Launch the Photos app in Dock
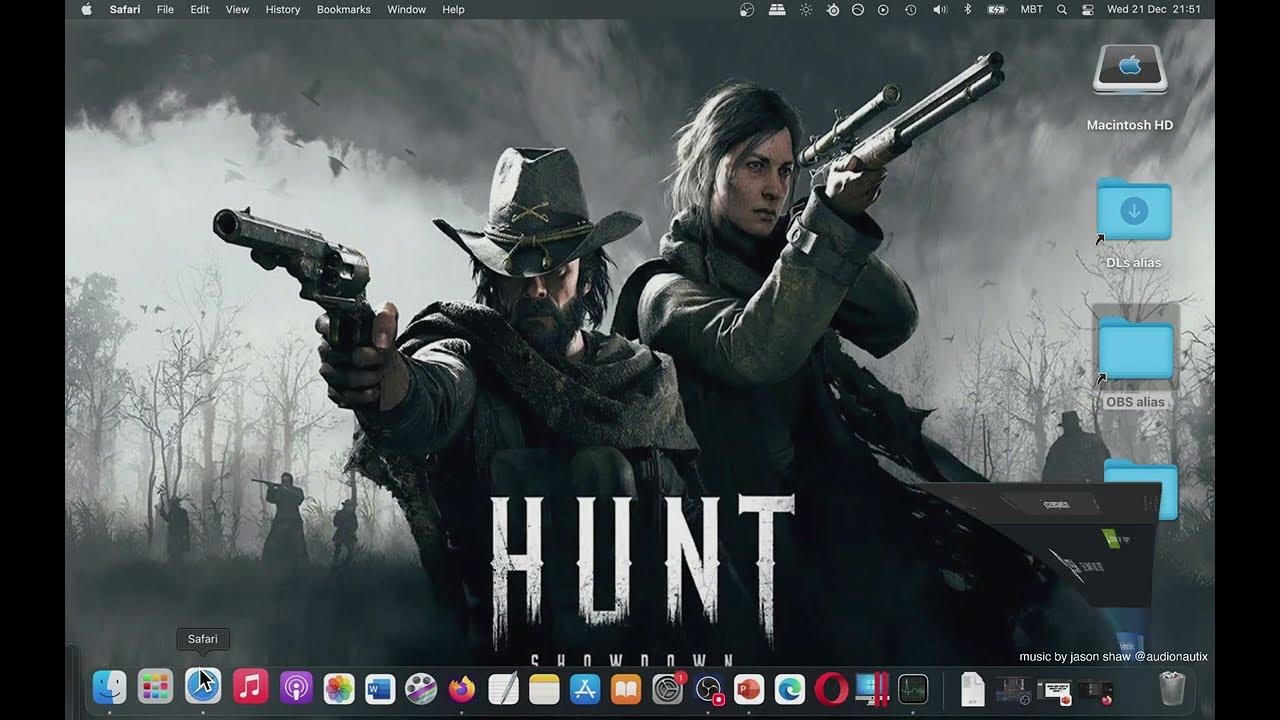The width and height of the screenshot is (1280, 720). coord(340,688)
